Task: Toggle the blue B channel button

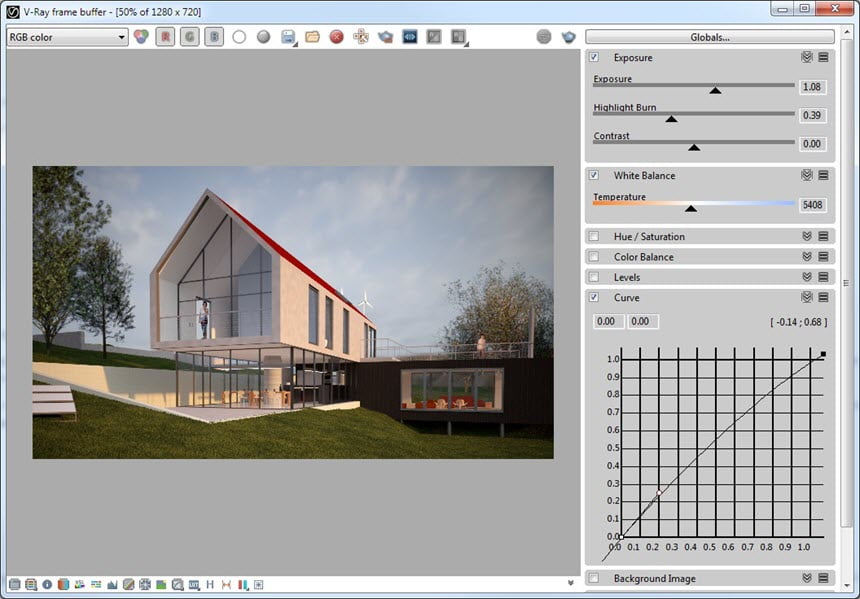Action: coord(214,37)
